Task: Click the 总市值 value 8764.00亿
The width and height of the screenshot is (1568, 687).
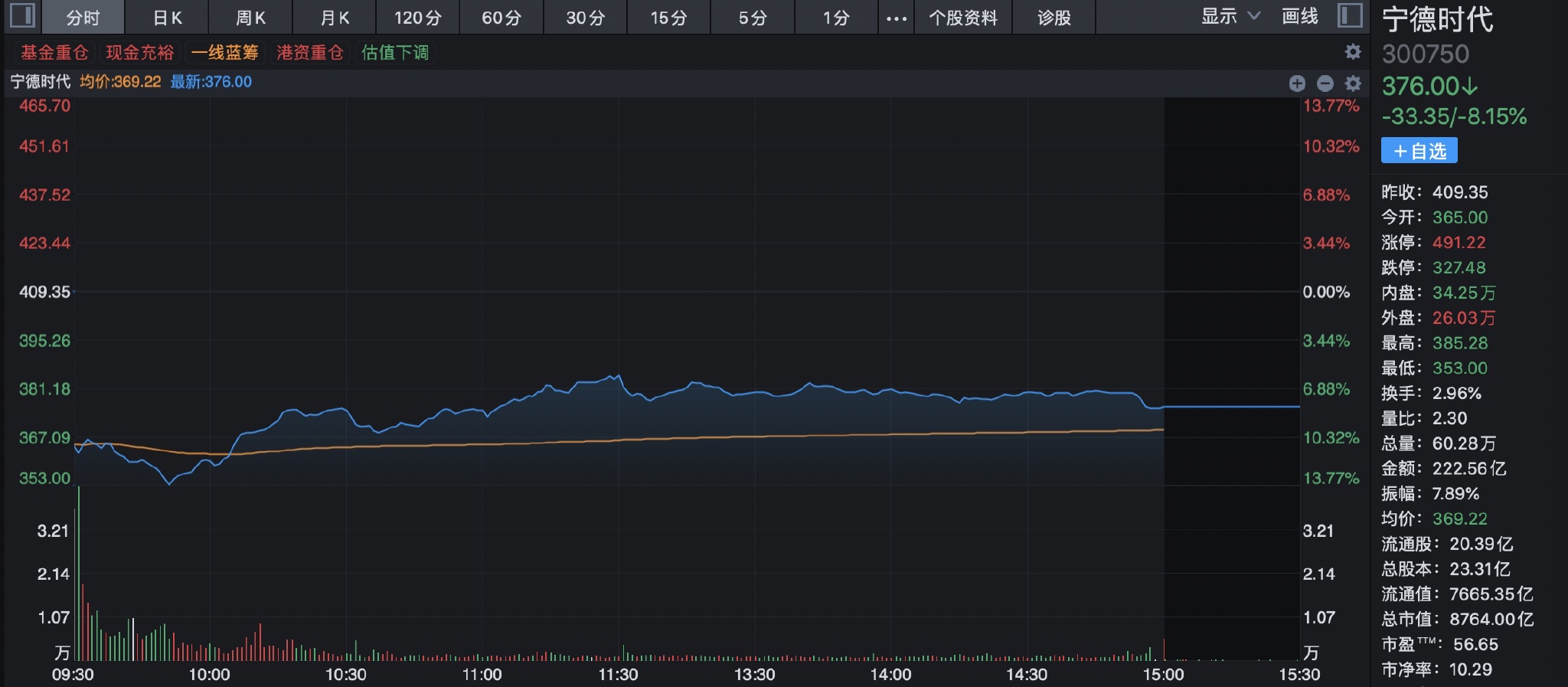Action: 1491,620
